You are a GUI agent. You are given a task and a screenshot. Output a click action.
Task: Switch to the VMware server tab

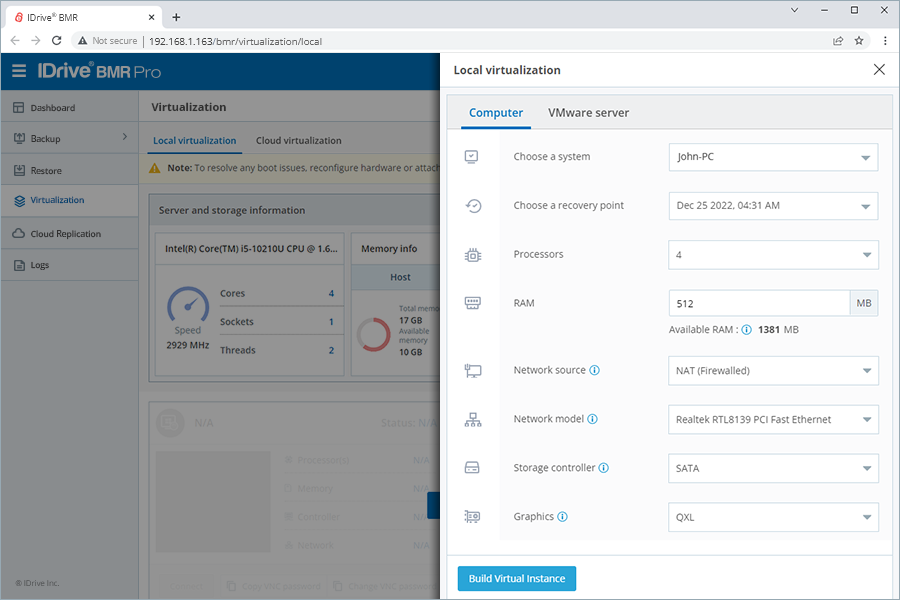[588, 113]
